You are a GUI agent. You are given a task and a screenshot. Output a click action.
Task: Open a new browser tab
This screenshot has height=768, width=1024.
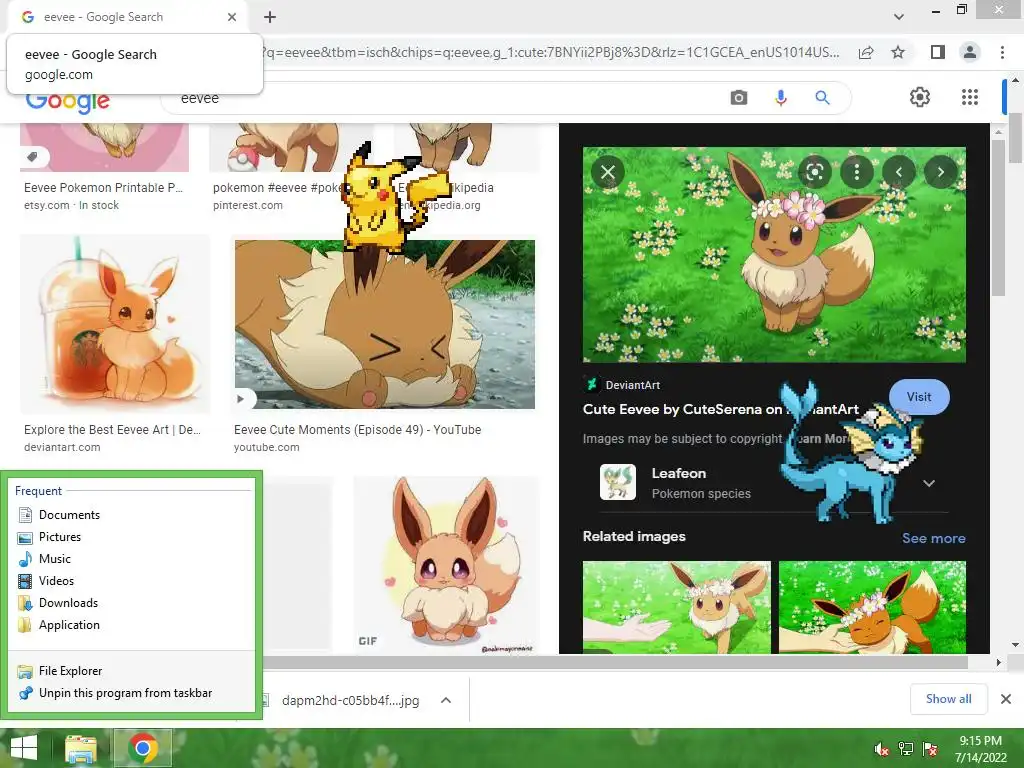point(270,17)
